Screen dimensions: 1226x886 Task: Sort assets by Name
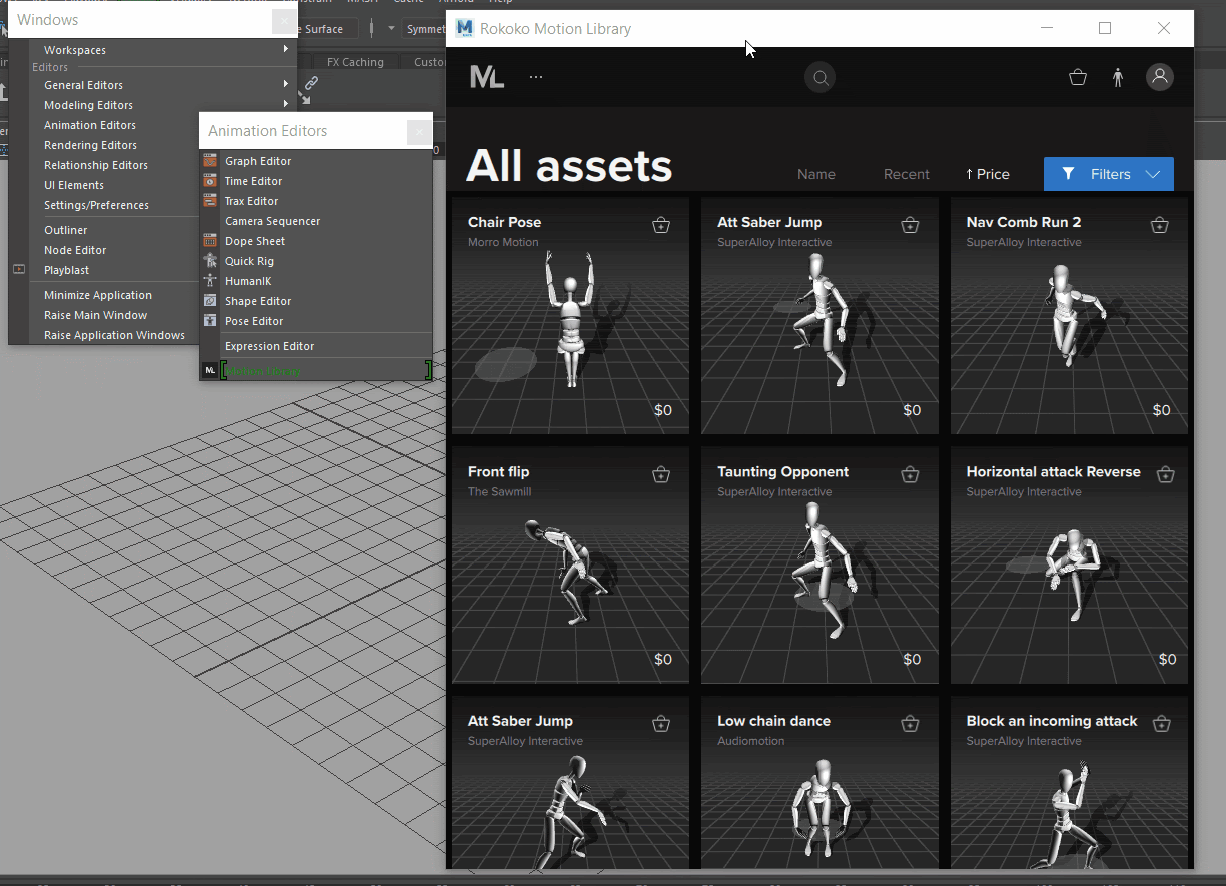(816, 174)
